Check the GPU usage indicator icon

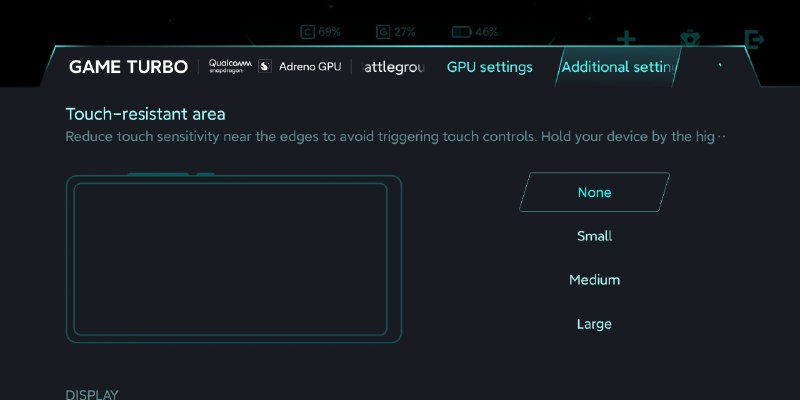[383, 32]
